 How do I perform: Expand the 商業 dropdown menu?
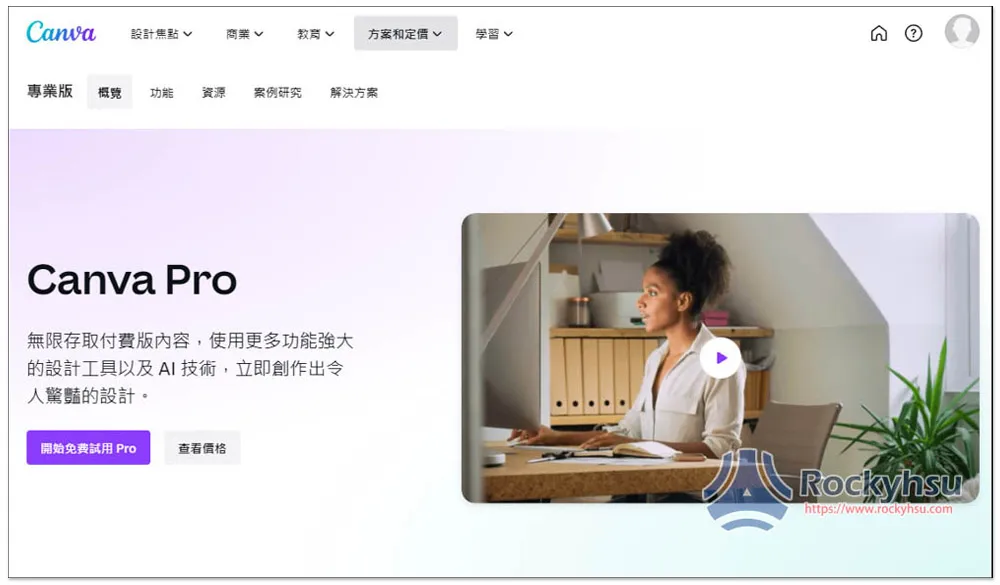(244, 34)
